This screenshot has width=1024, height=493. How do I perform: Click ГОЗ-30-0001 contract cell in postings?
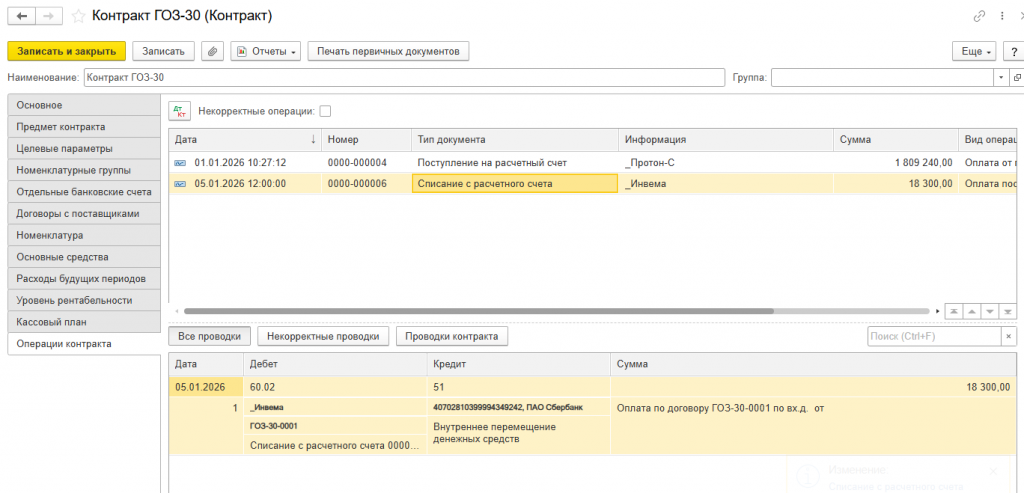pos(335,426)
